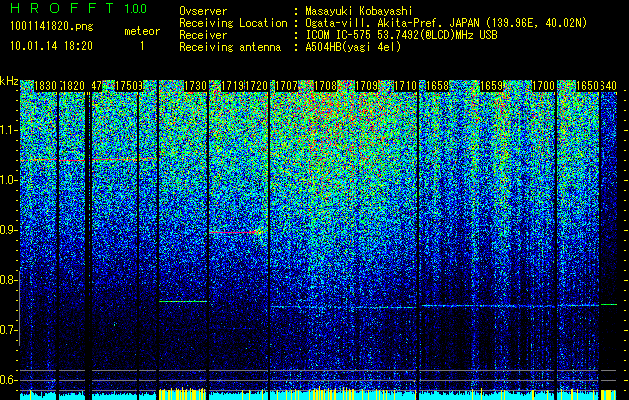Screen dimensions: 629x400
Task: Click the yellow power bars under 1730 segment
Action: (183, 394)
